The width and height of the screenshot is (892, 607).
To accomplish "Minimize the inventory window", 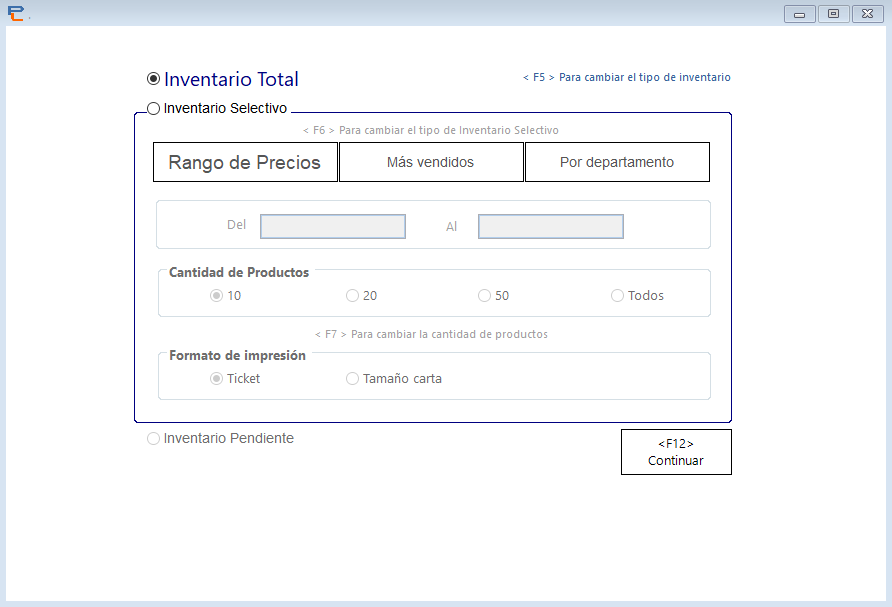I will click(x=799, y=14).
